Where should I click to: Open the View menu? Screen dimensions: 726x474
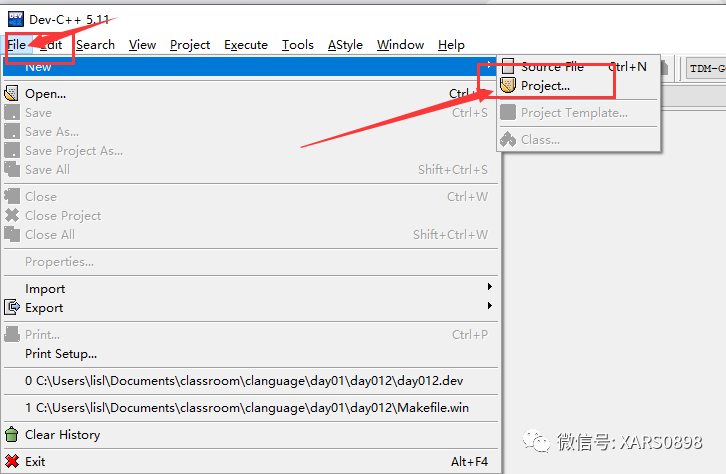click(142, 45)
